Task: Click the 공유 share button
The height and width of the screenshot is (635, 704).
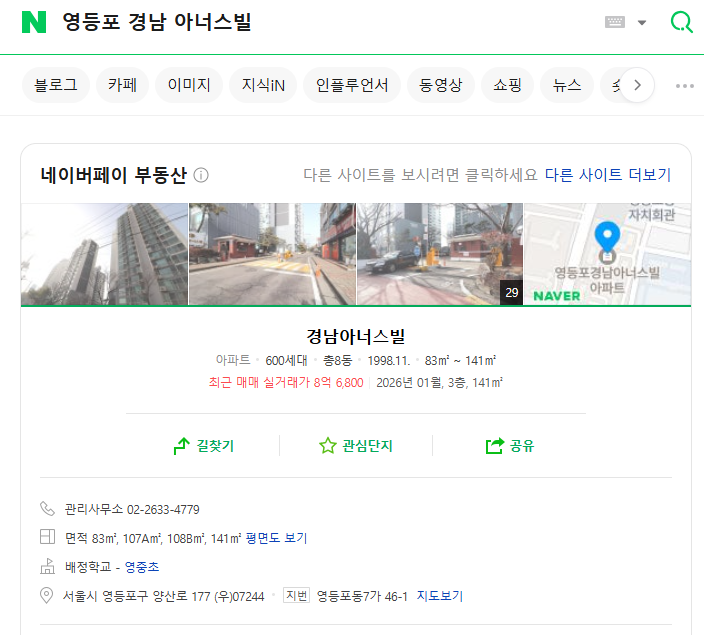Action: 510,445
